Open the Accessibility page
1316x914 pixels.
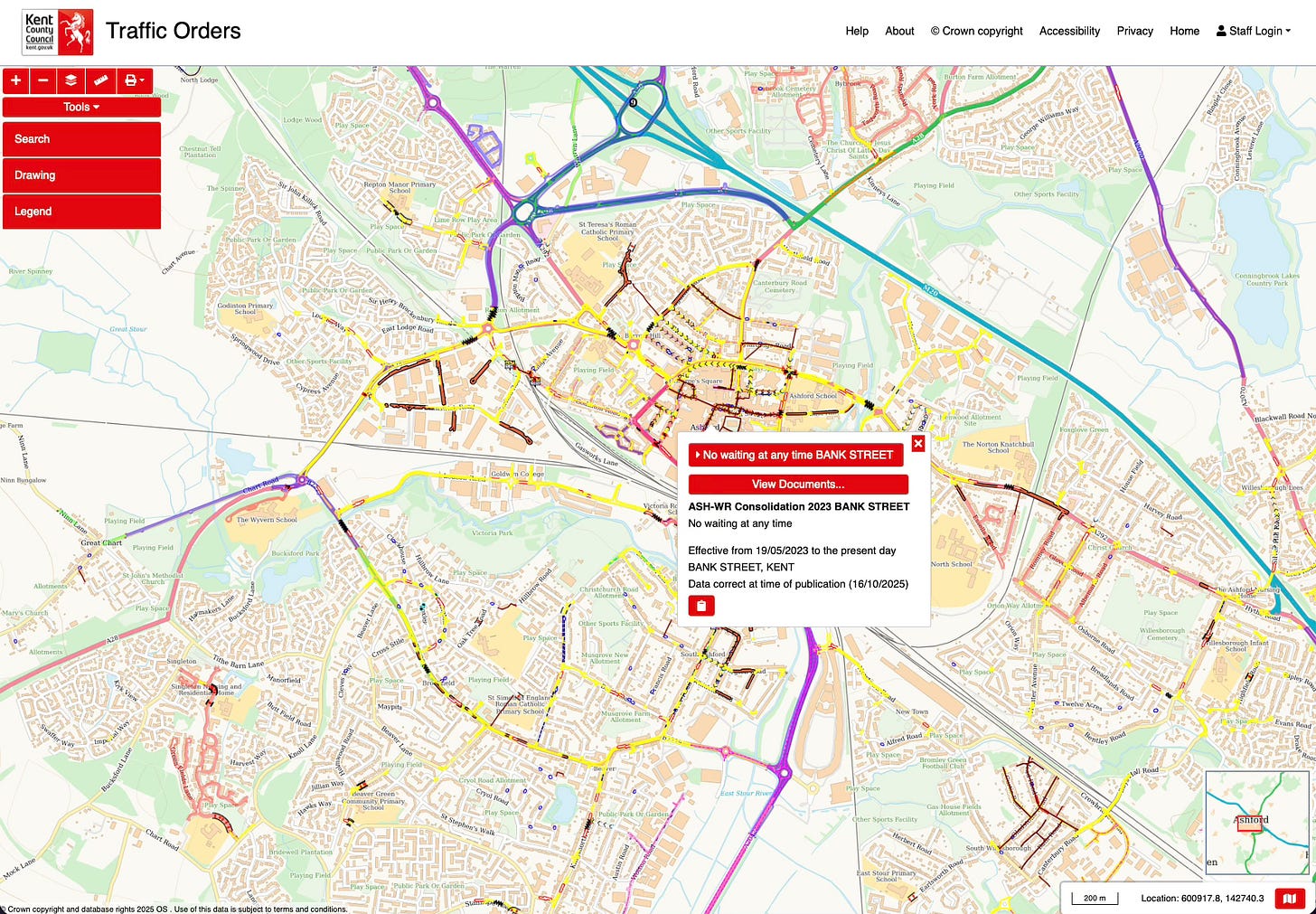(1069, 31)
